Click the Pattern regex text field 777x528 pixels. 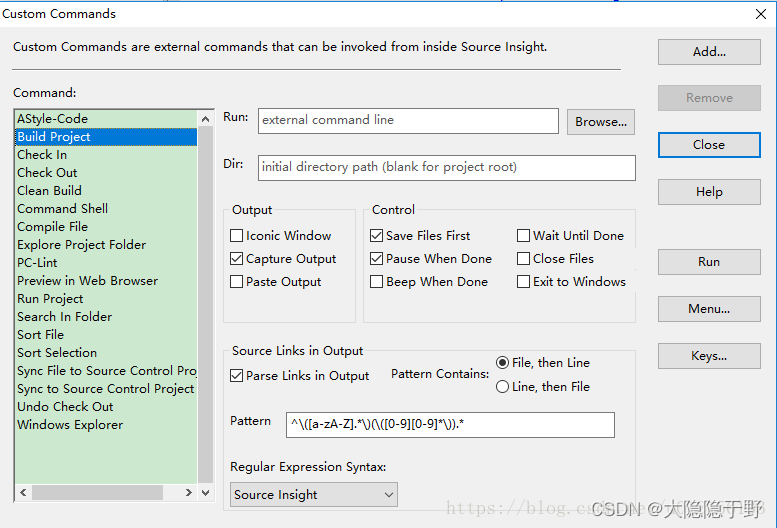(x=450, y=425)
